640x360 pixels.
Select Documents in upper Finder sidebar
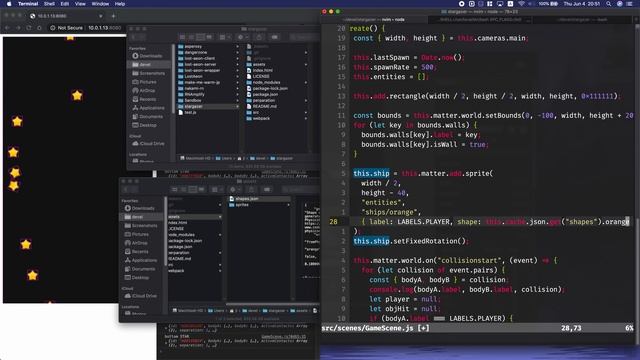click(147, 117)
